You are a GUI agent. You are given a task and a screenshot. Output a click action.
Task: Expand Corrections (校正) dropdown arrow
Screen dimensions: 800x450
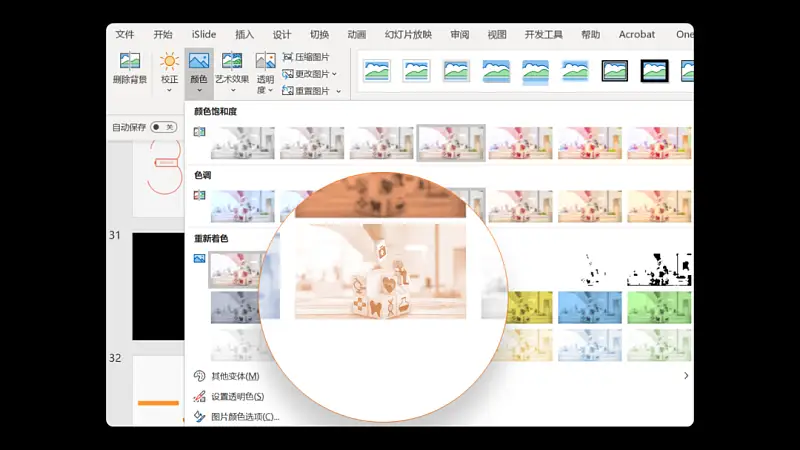pyautogui.click(x=169, y=90)
